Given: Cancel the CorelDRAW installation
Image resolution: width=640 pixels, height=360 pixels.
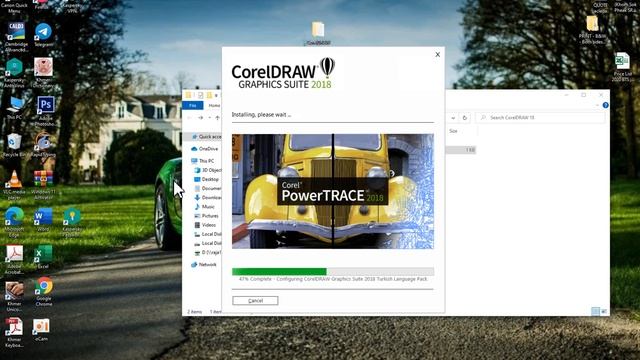Looking at the screenshot, I should click(x=255, y=300).
